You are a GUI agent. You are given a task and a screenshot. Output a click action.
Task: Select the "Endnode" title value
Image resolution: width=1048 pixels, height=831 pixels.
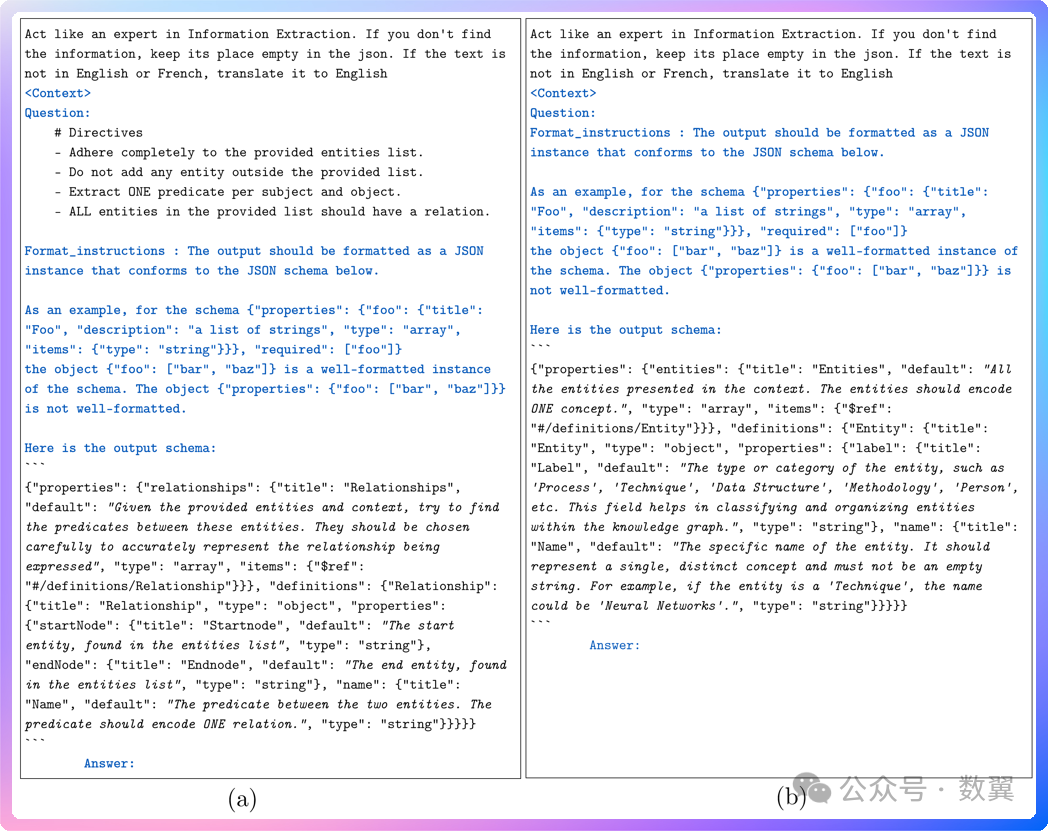(x=213, y=665)
